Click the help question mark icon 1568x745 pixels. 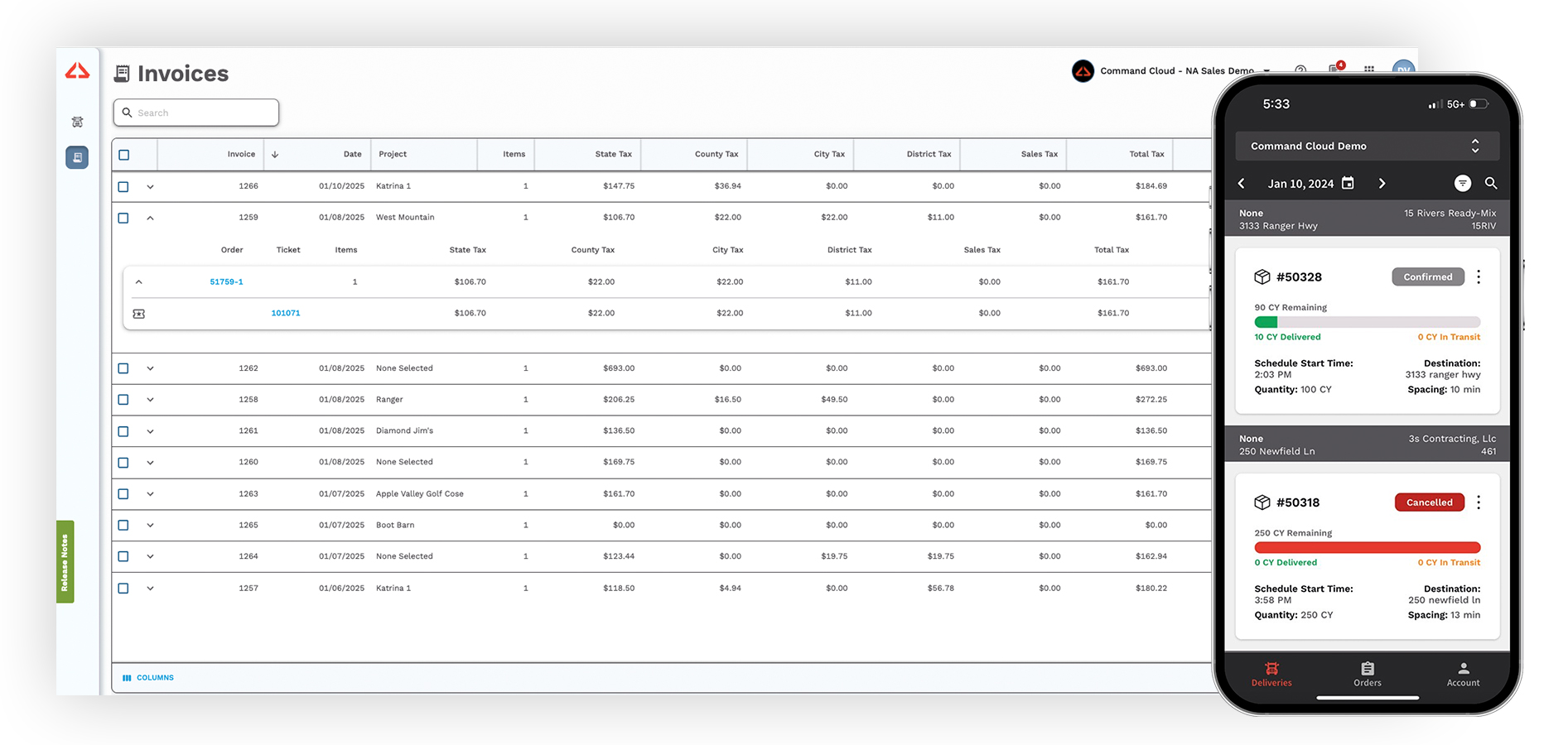tap(1300, 71)
